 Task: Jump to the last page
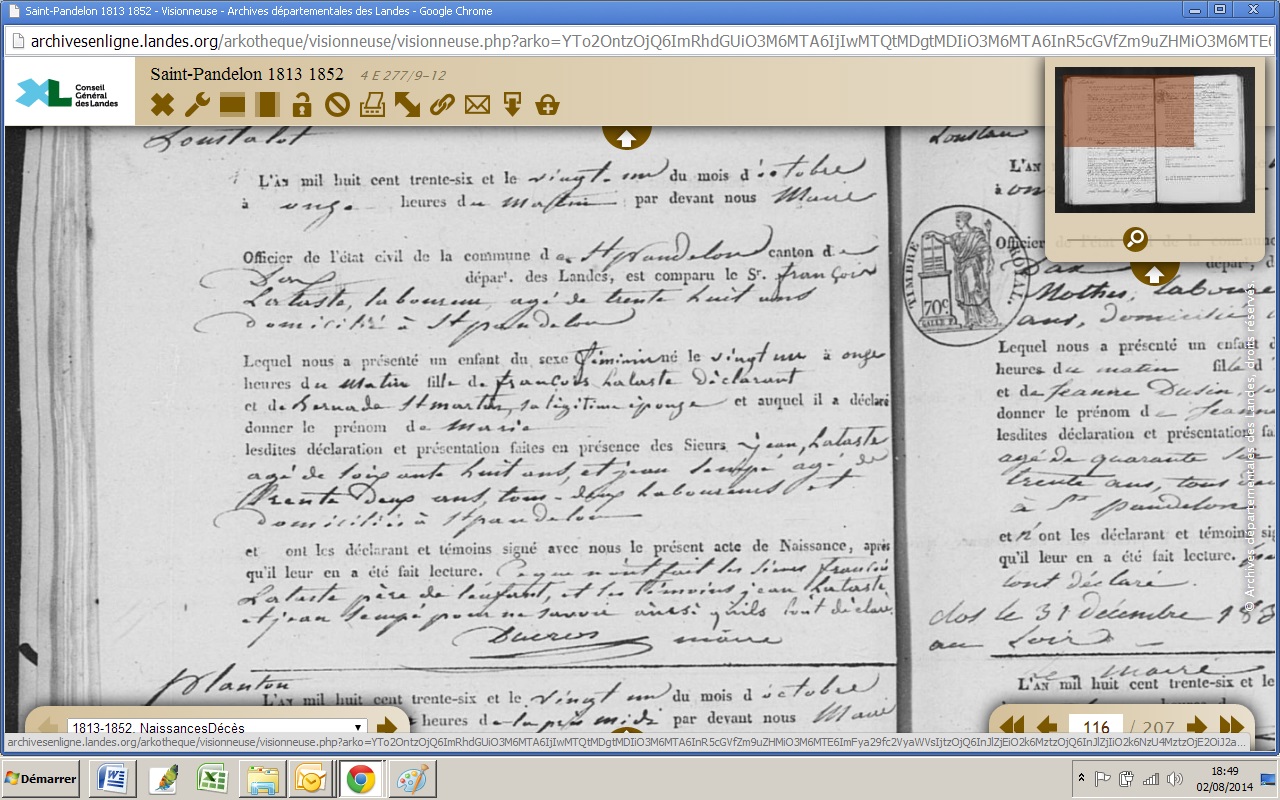pos(1232,726)
